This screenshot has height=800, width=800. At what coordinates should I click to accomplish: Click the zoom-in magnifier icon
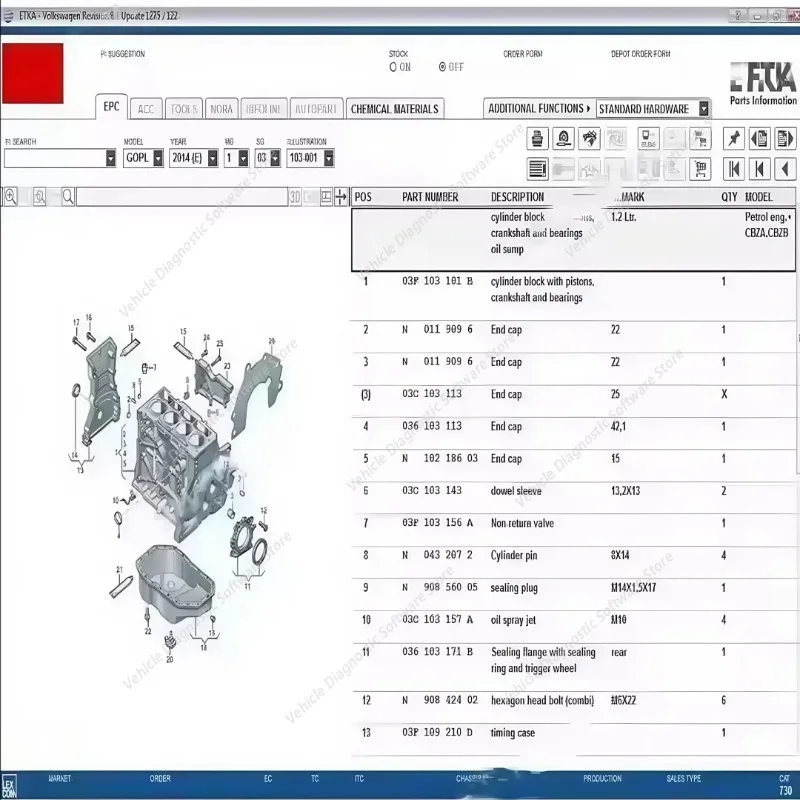(x=10, y=196)
